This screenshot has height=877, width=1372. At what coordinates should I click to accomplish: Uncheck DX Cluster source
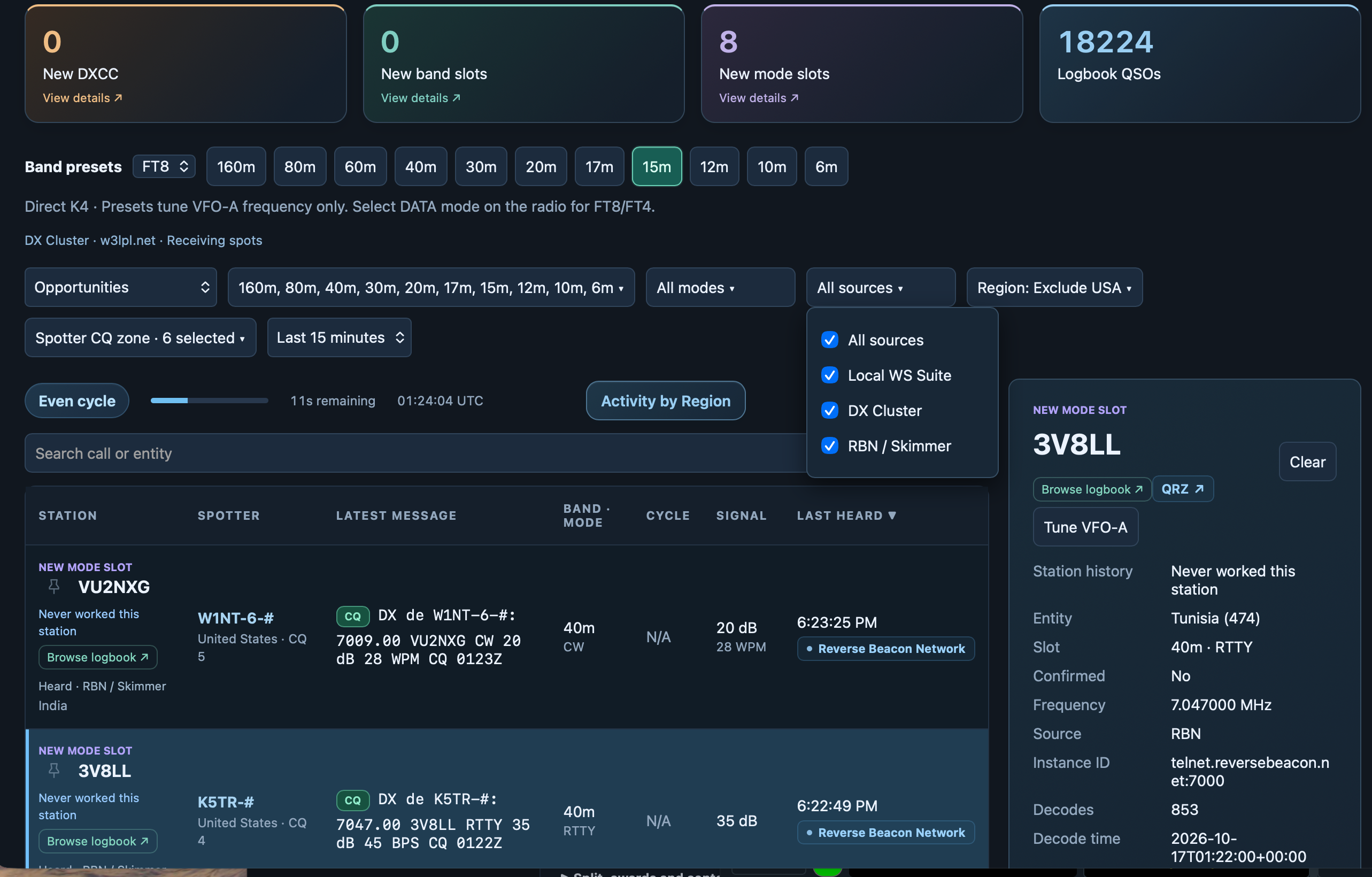(x=830, y=411)
